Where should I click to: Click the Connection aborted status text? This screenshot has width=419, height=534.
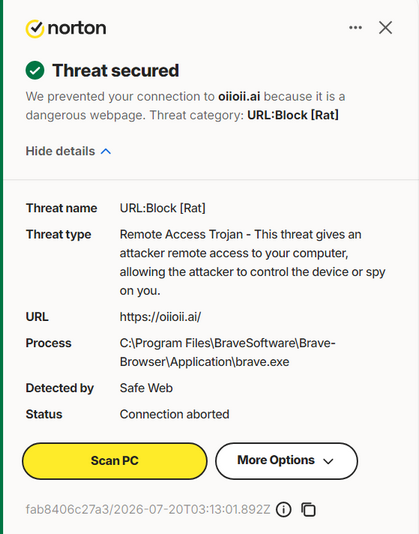pos(174,414)
